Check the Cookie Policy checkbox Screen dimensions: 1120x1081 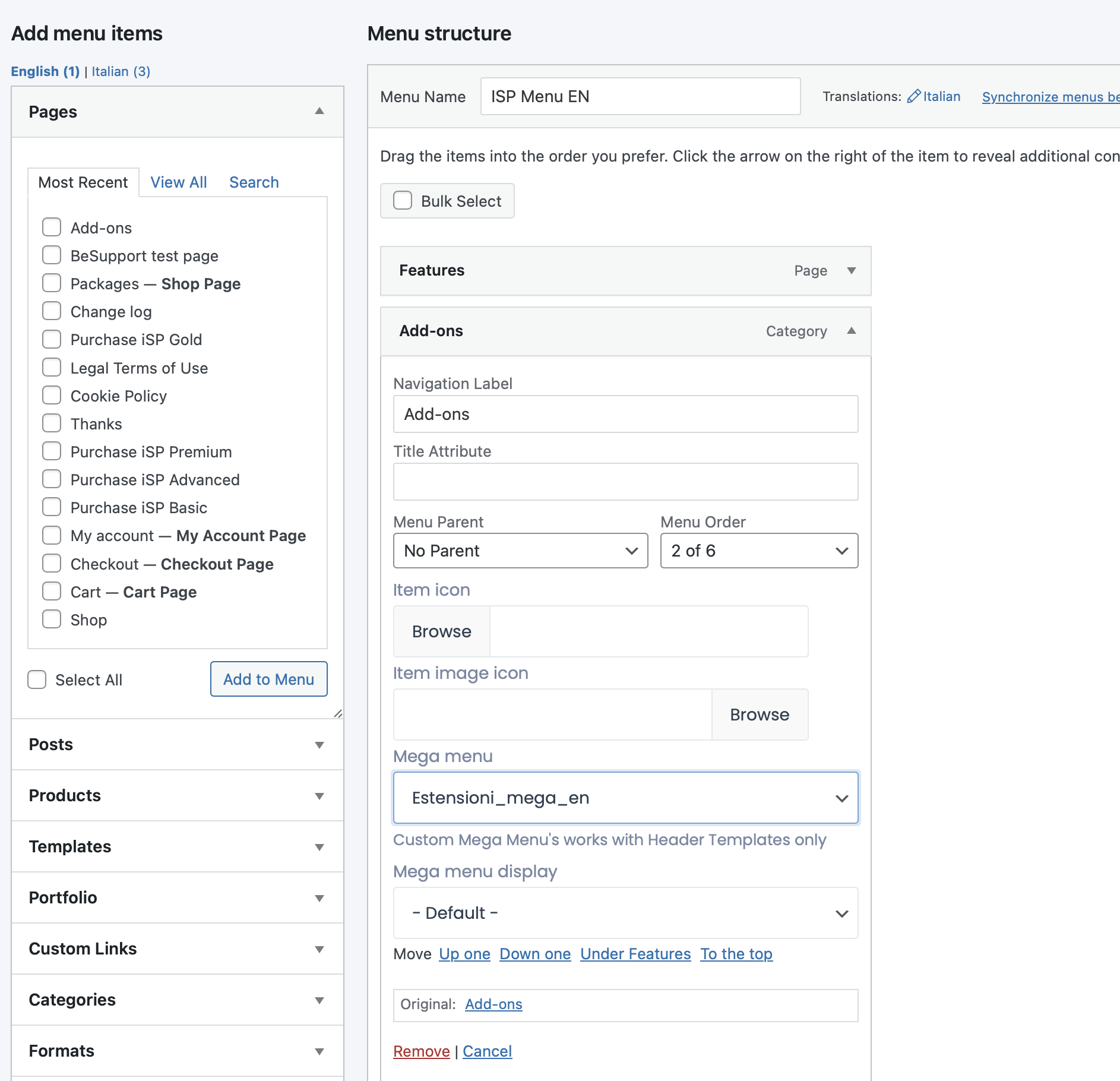(x=52, y=395)
